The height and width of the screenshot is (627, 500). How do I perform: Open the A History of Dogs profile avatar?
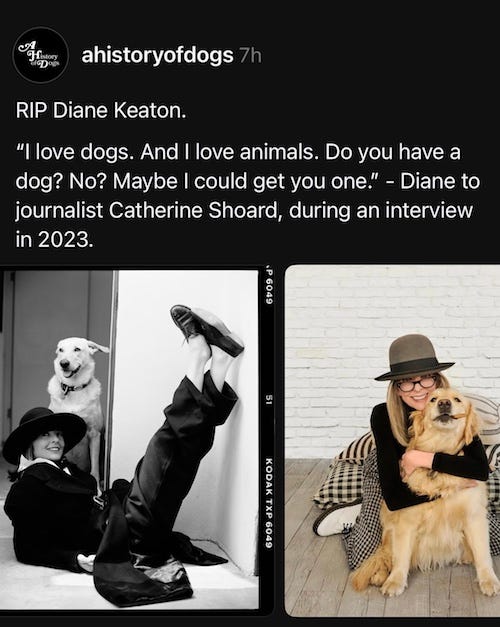point(41,55)
